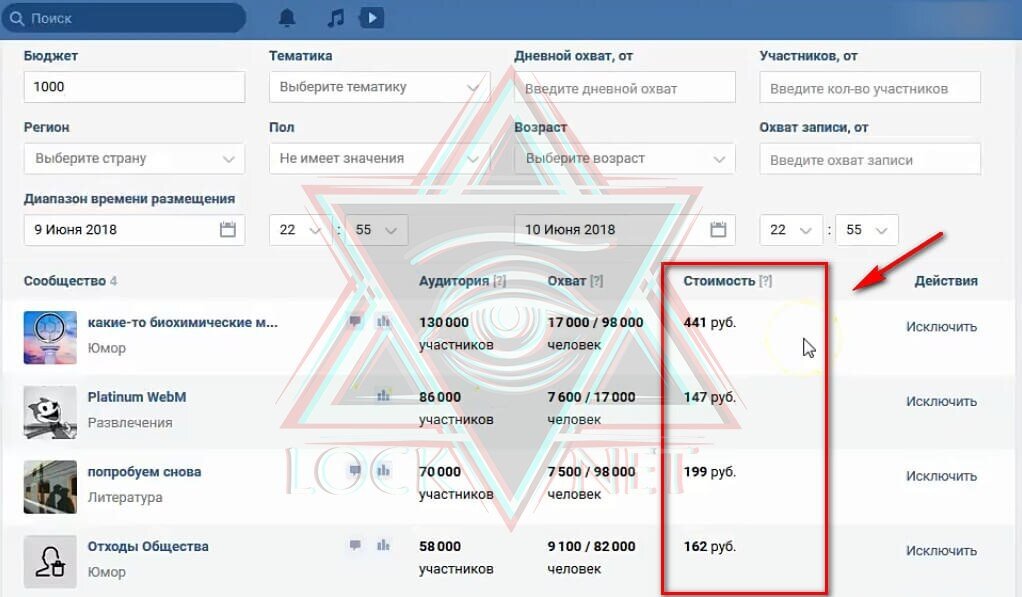Viewport: 1022px width, 597px height.
Task: Open the Регион country dropdown
Action: click(x=134, y=158)
